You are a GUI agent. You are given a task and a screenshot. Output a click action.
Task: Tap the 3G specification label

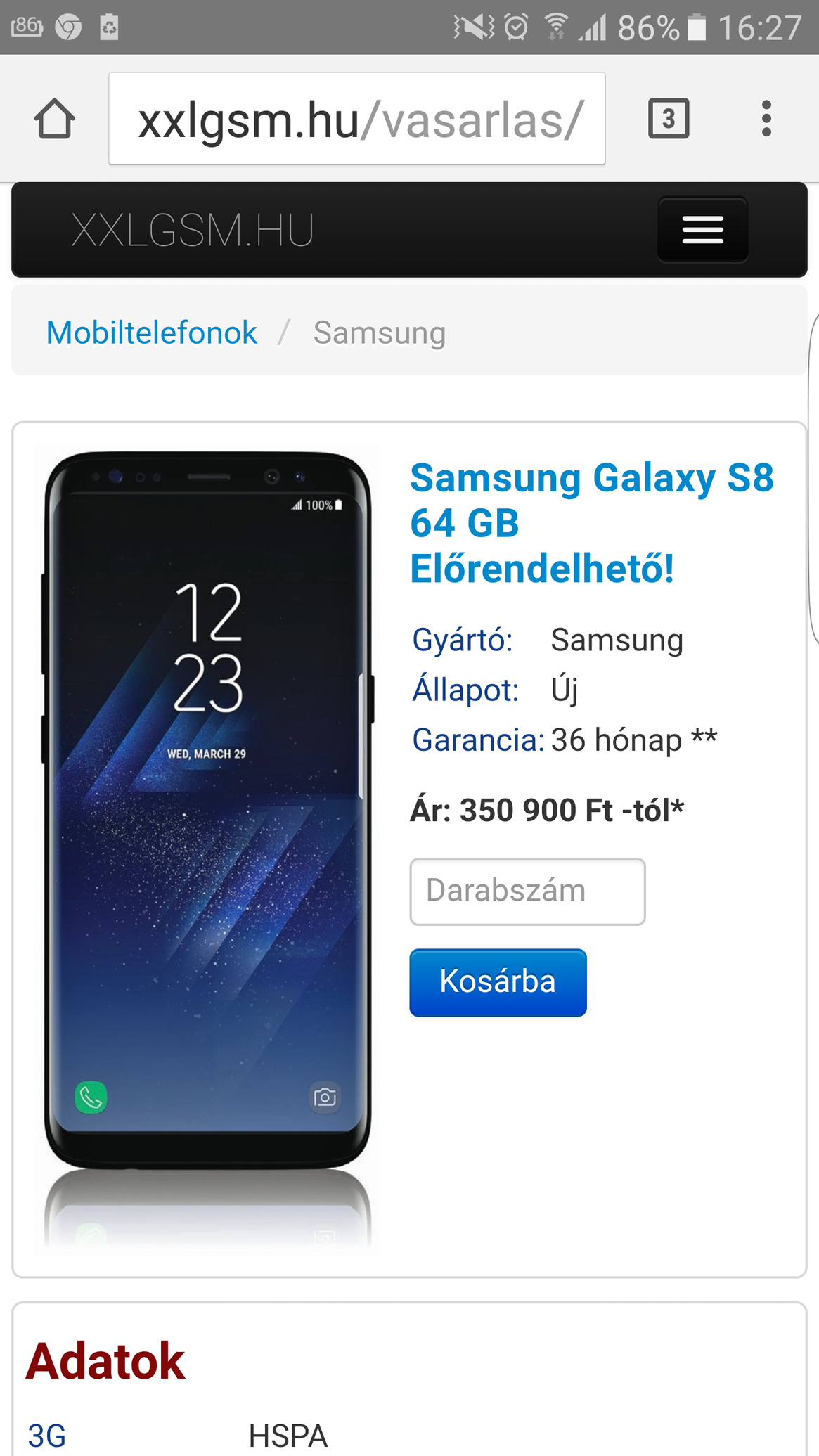point(47,1436)
